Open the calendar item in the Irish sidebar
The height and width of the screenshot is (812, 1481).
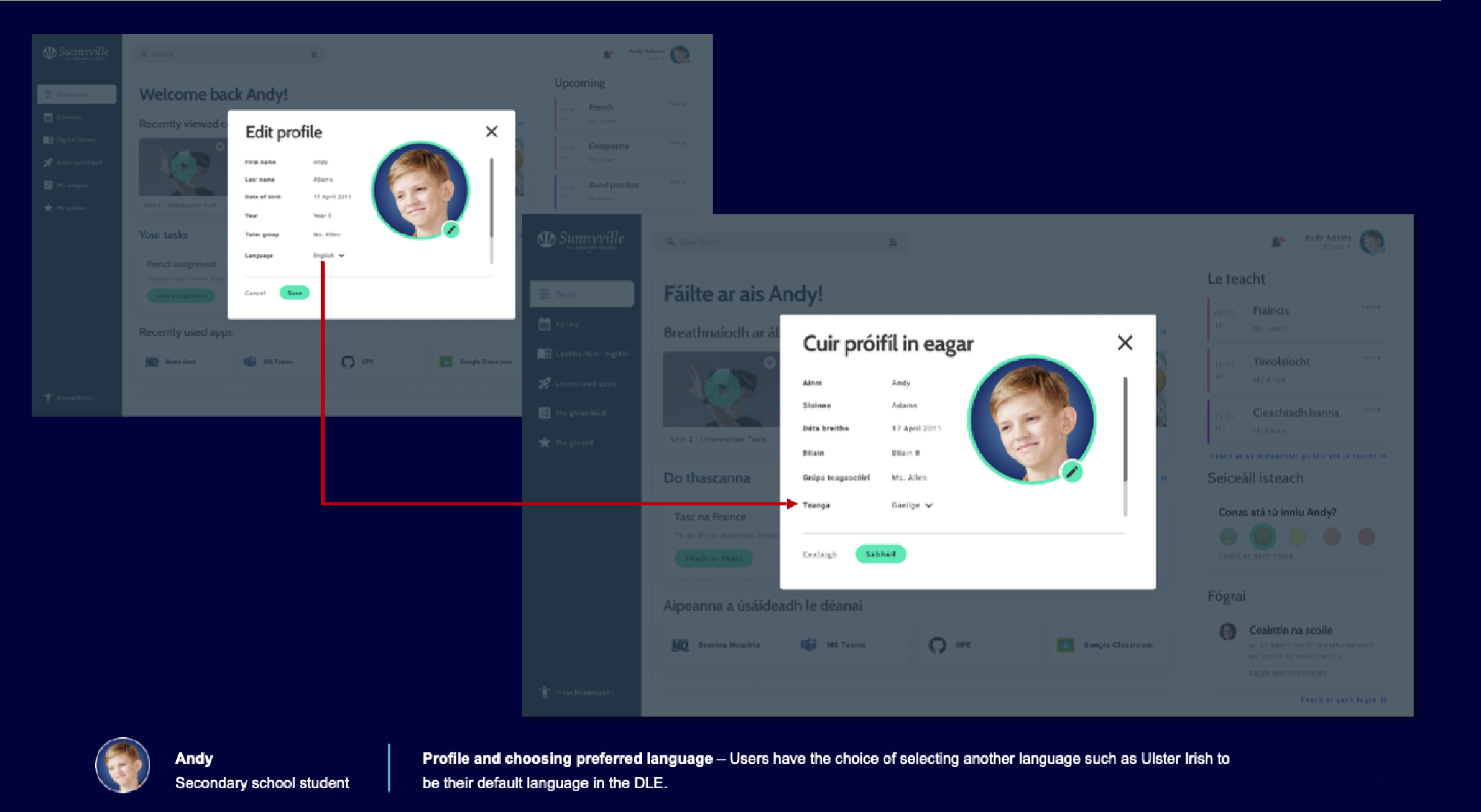click(558, 324)
